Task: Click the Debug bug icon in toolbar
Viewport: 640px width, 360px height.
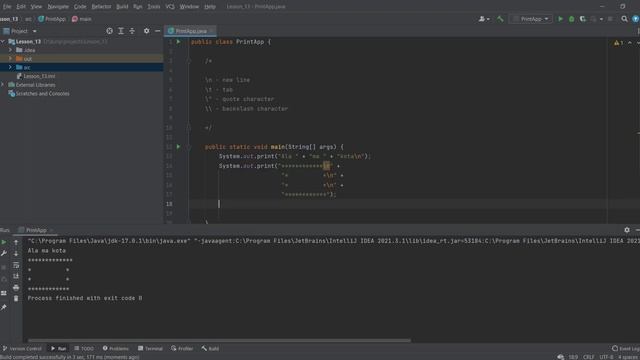Action: point(571,19)
